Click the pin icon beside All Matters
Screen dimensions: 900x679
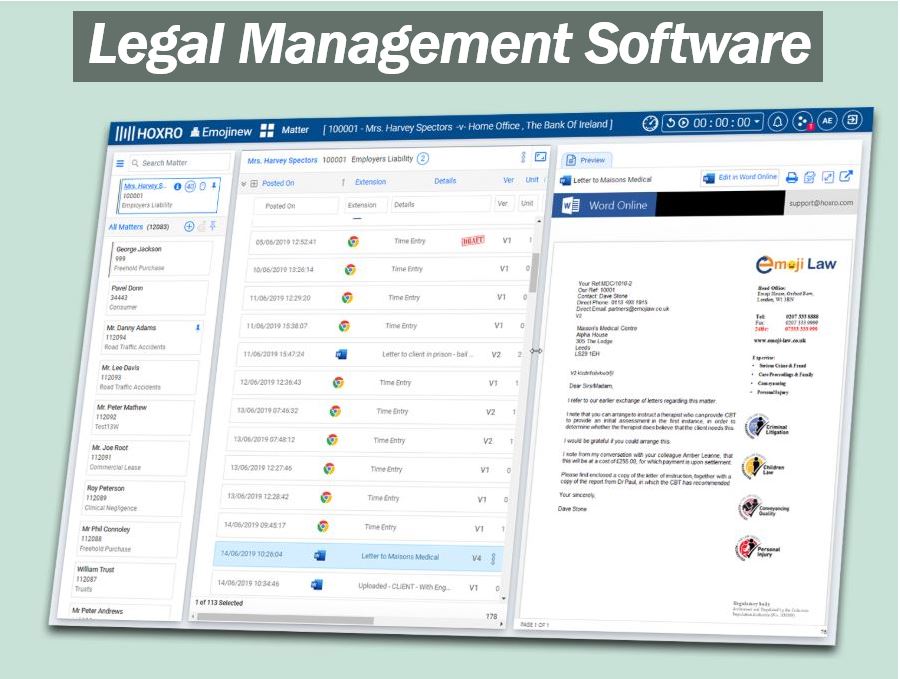pos(213,226)
